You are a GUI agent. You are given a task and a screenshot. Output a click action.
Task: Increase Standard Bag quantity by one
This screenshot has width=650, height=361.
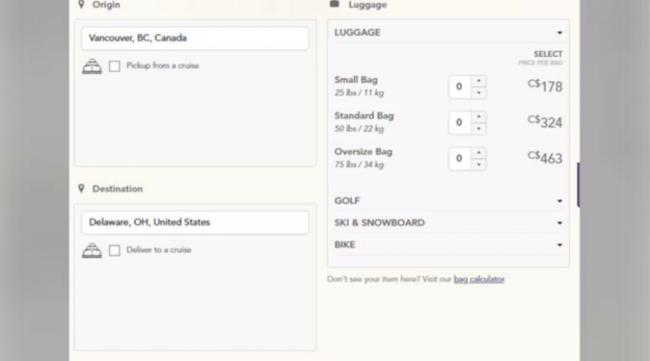[x=478, y=117]
